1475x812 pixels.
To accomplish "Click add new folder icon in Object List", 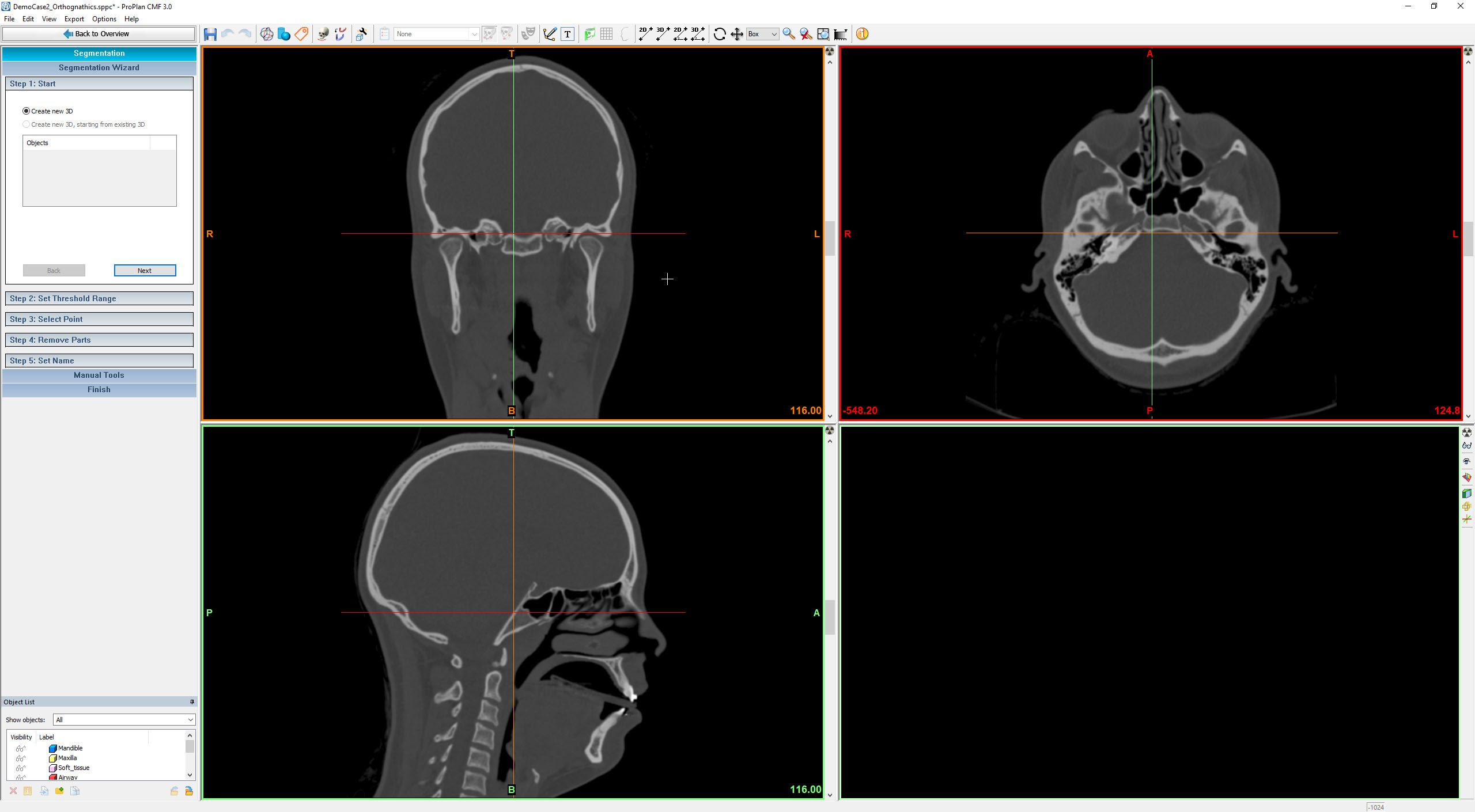I will click(59, 791).
